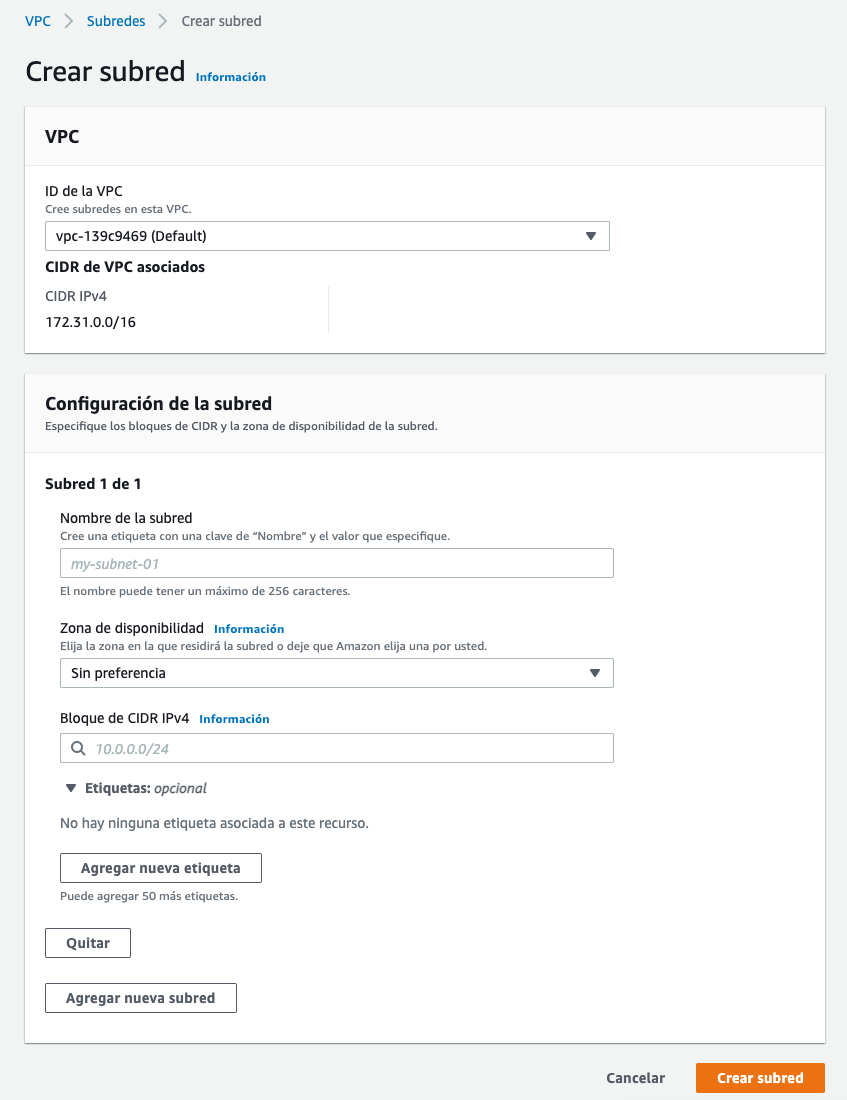Go to VPC breadcrumb link
The image size is (847, 1100).
pyautogui.click(x=38, y=21)
